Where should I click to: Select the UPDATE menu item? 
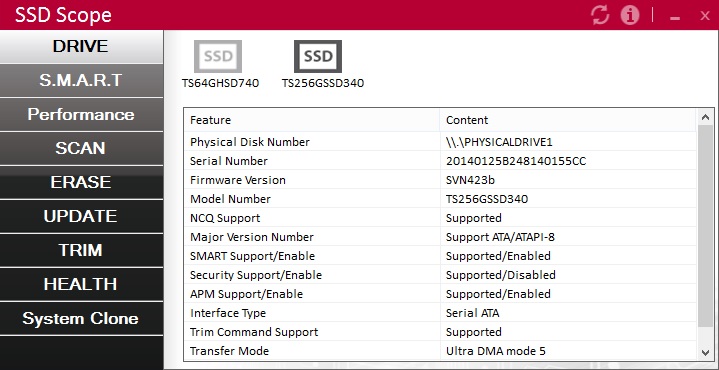click(81, 216)
